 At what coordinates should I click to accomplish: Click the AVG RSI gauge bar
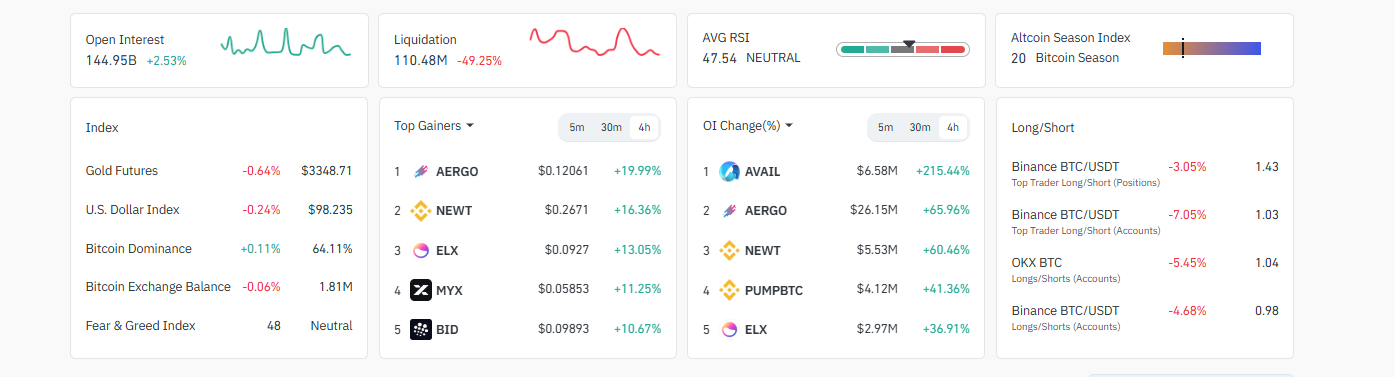[903, 49]
